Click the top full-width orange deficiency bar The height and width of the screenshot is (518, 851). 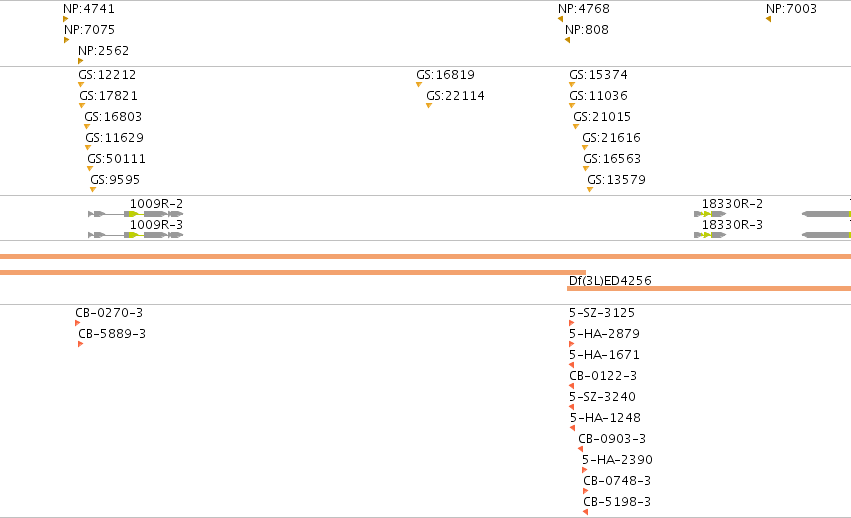(425, 257)
